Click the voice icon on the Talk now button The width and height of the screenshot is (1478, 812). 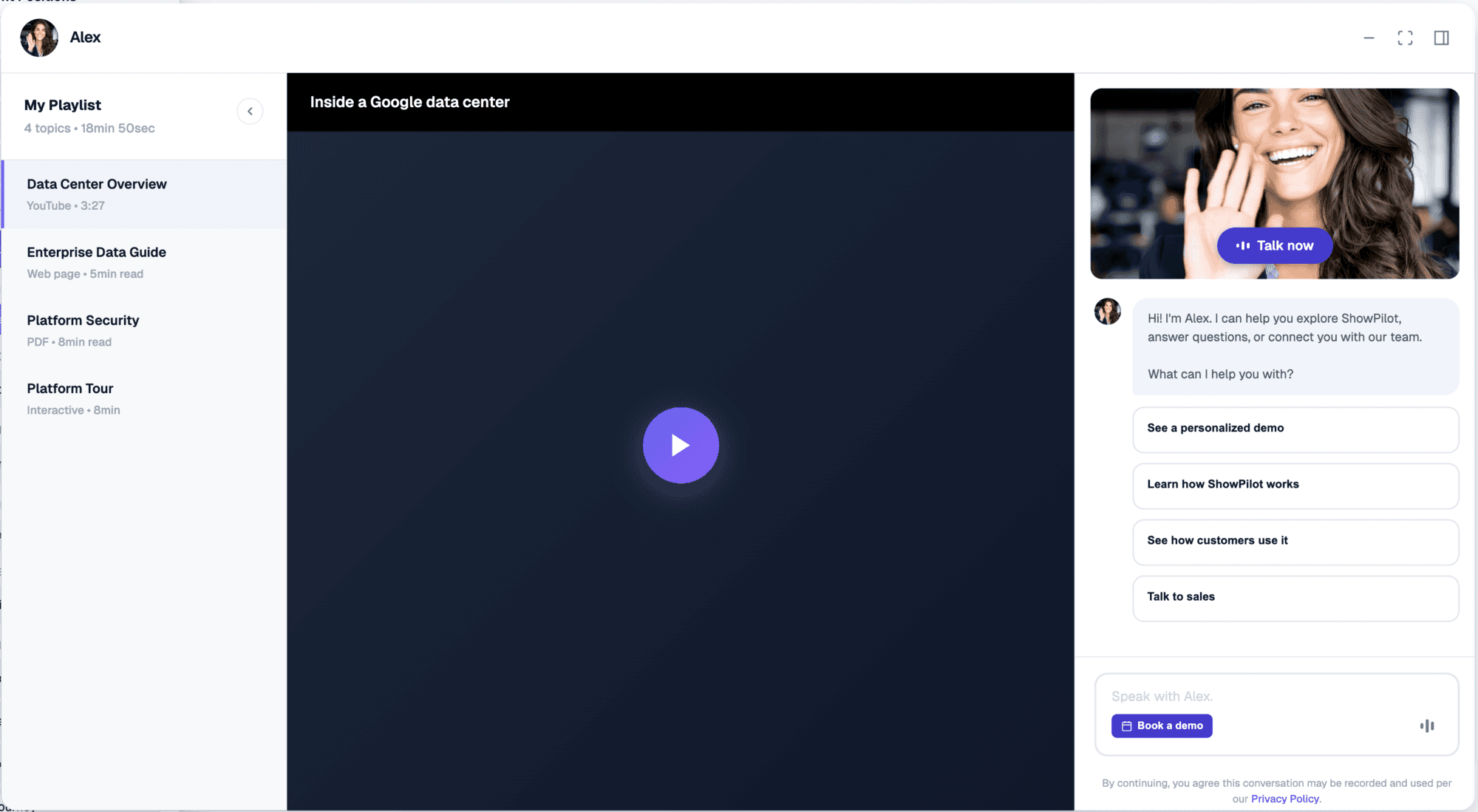point(1244,245)
